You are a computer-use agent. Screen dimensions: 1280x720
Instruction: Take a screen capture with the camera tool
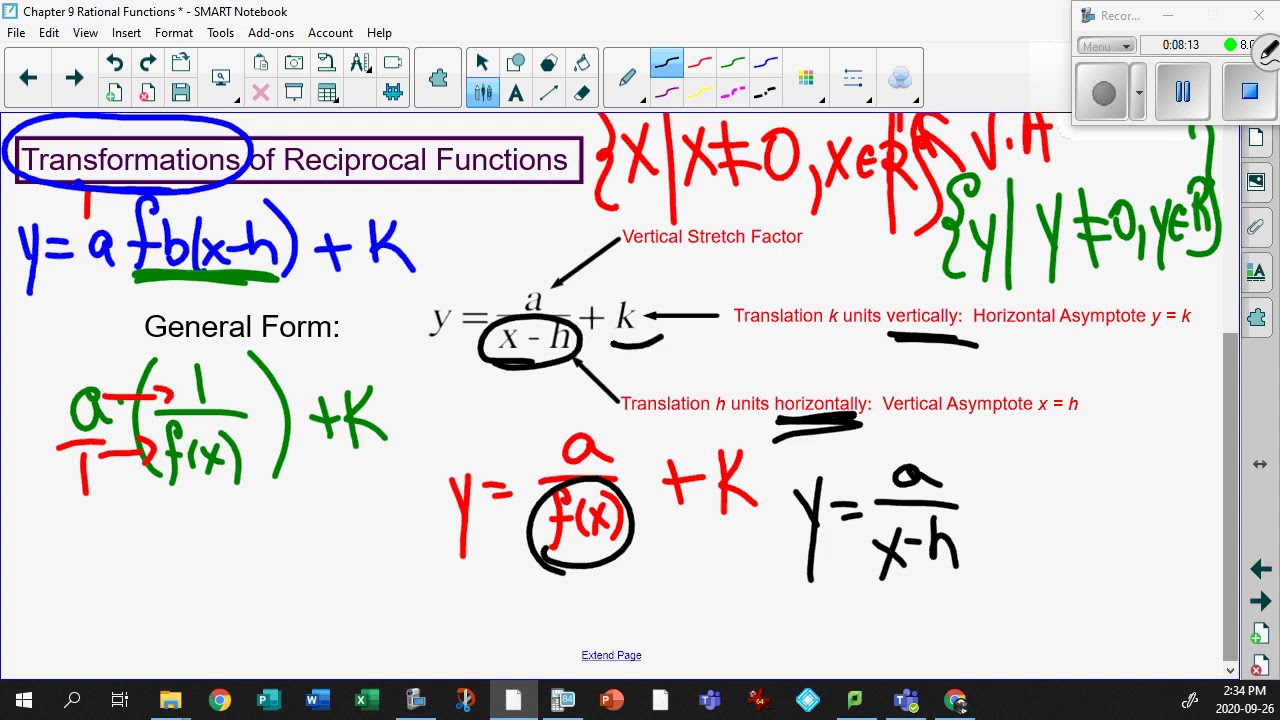coord(293,62)
